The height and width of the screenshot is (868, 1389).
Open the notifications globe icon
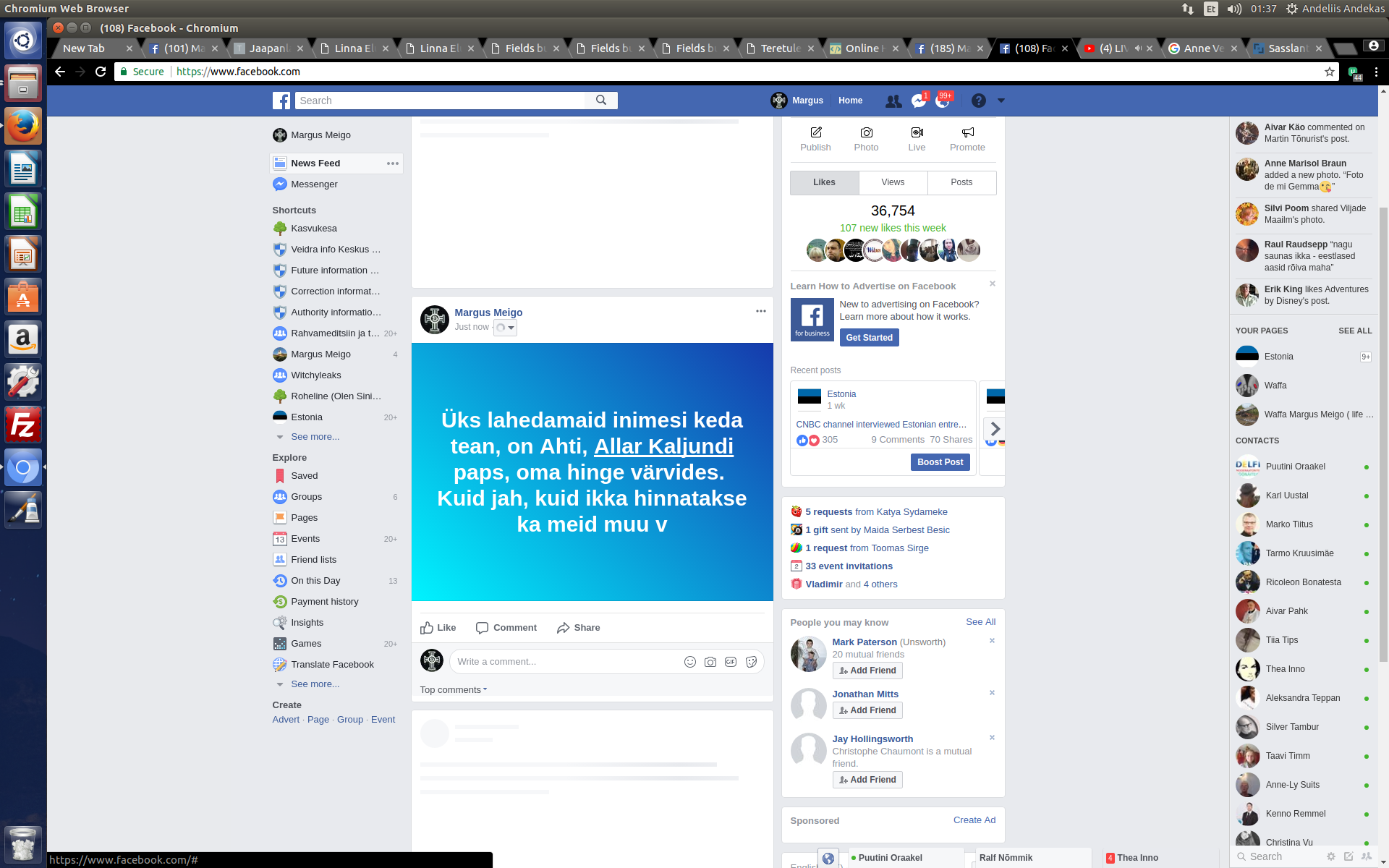[943, 101]
